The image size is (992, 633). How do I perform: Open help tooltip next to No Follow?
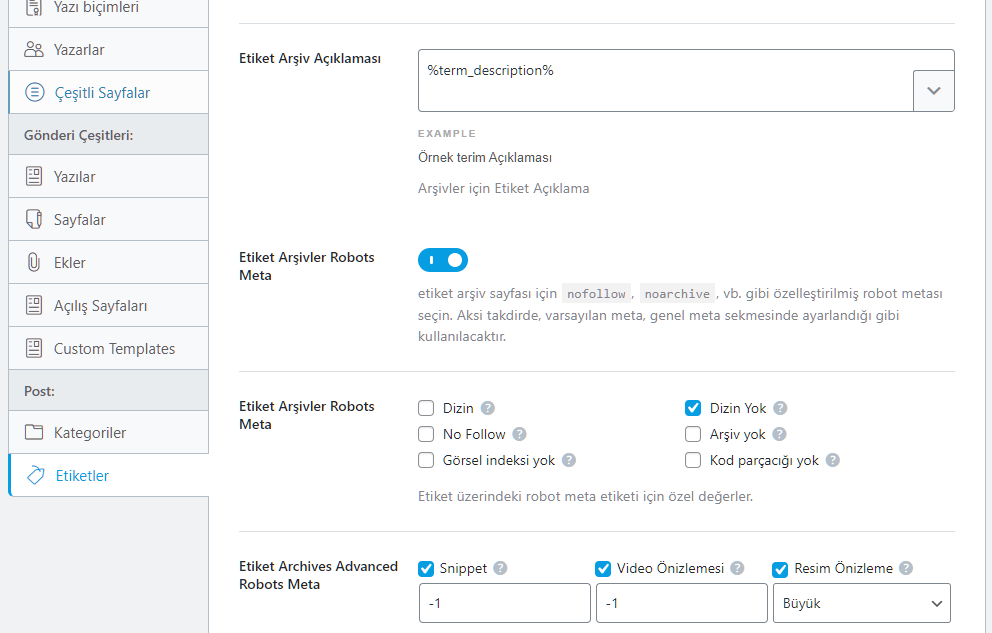[x=519, y=434]
